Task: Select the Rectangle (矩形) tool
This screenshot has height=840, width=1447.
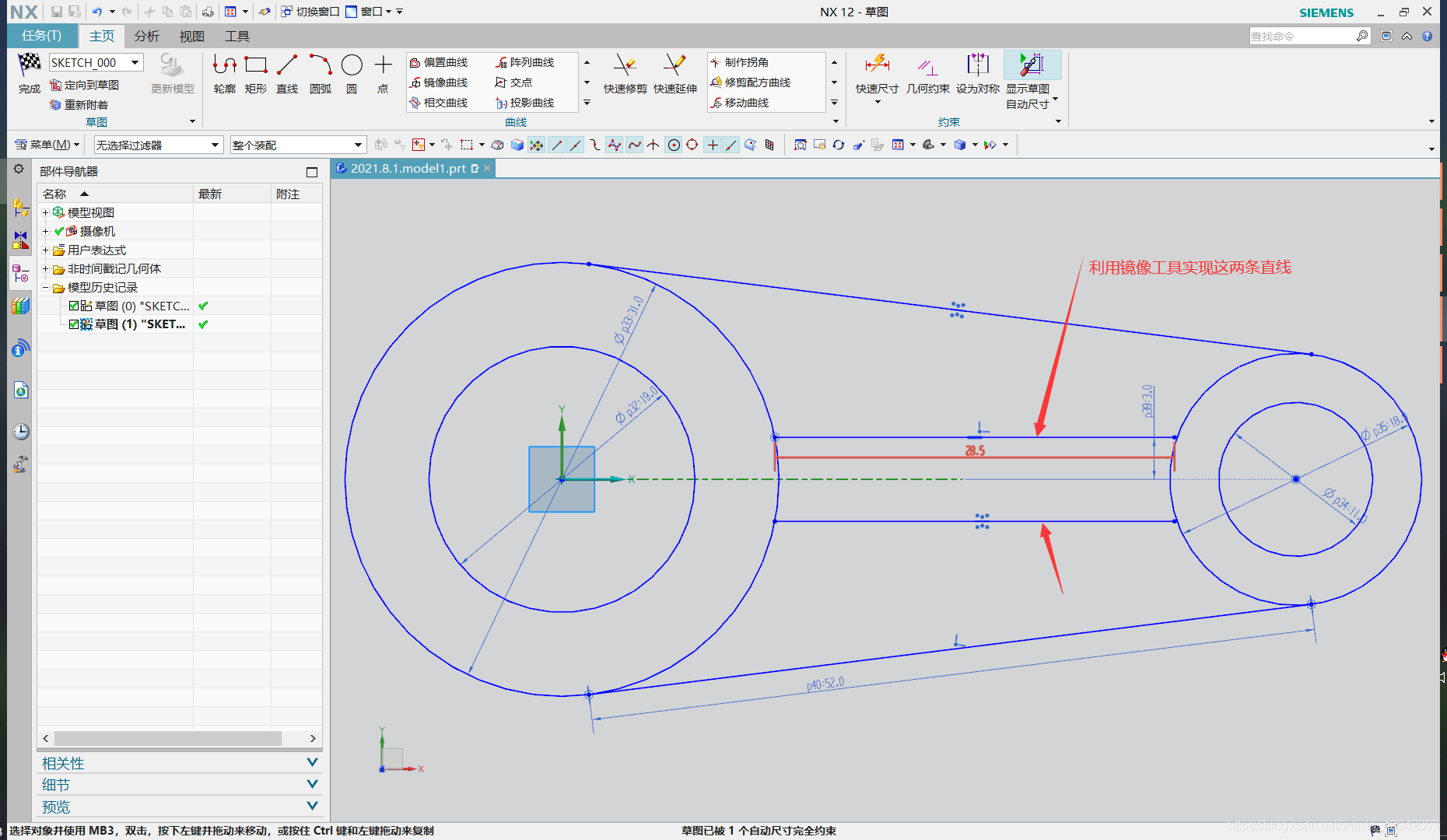Action: [256, 75]
